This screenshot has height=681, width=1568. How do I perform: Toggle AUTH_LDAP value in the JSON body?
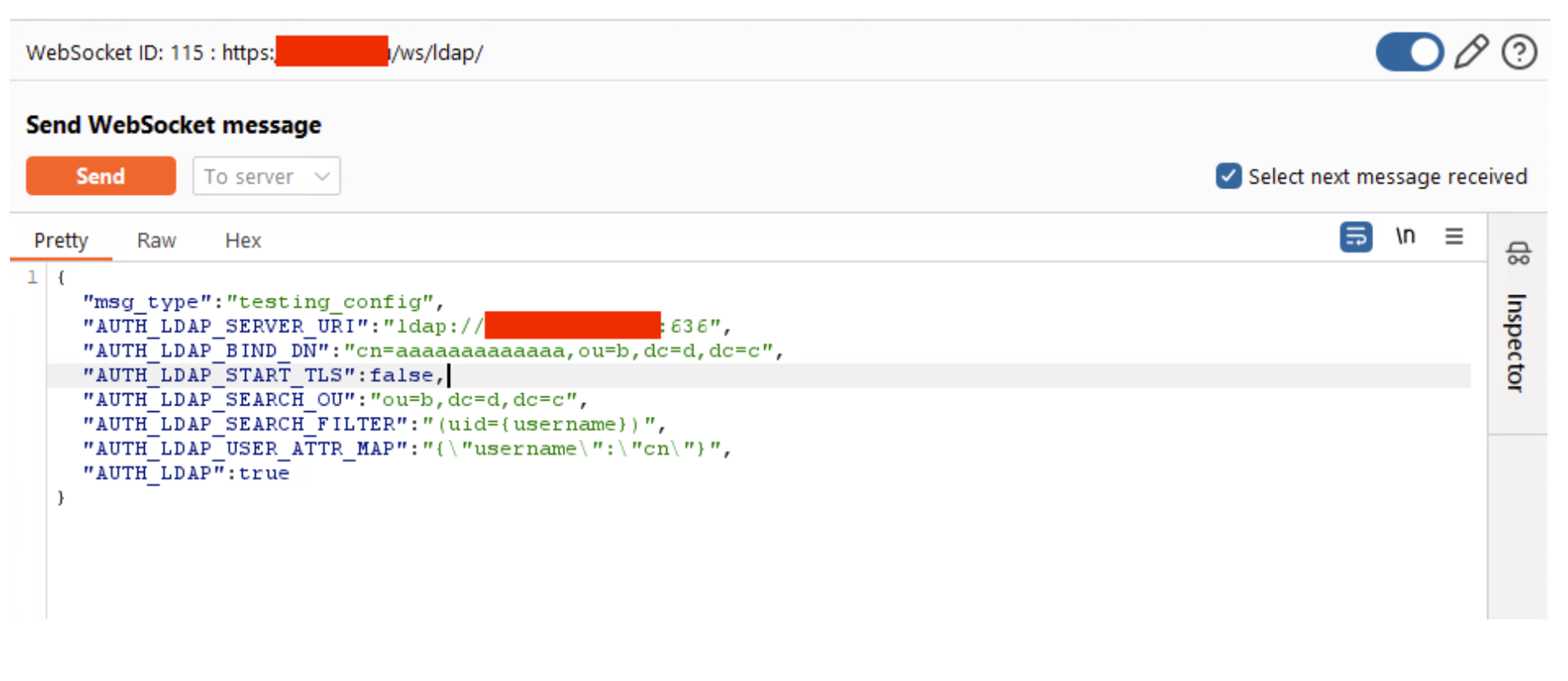265,473
